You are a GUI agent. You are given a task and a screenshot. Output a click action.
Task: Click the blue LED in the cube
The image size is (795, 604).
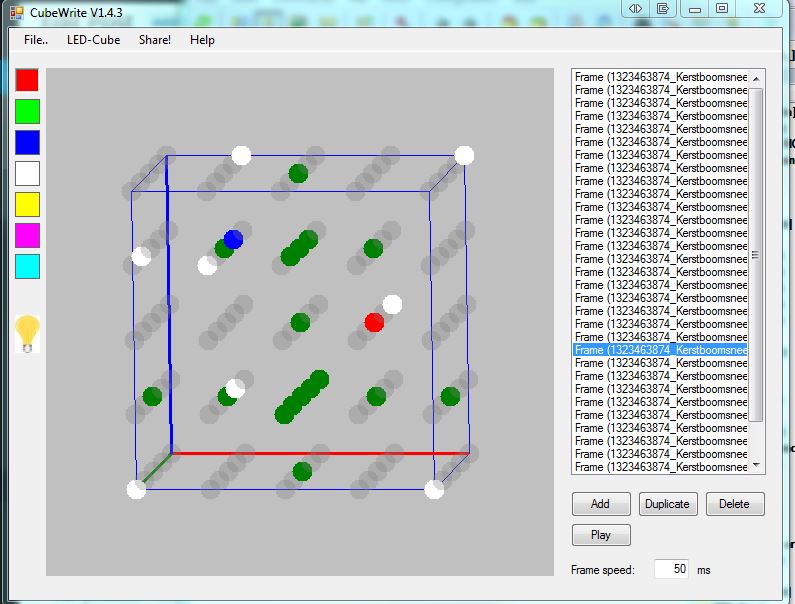tap(233, 239)
